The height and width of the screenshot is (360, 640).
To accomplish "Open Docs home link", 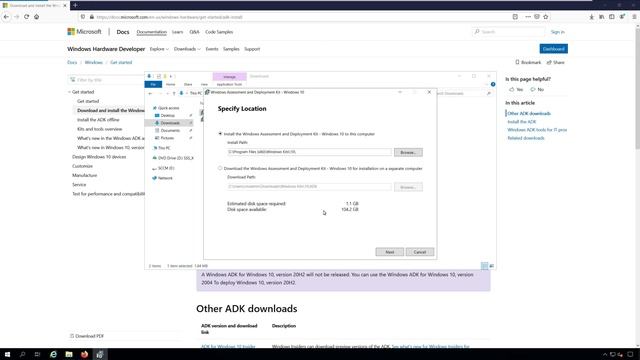I will pos(123,32).
